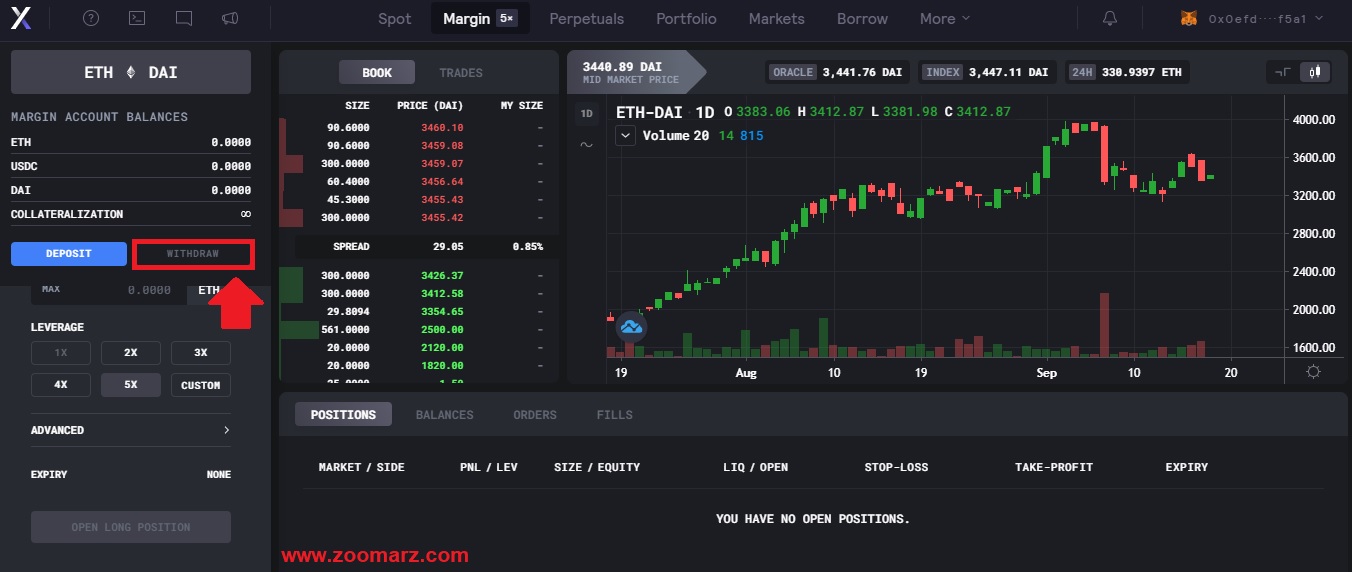Open the chat bubble icon
This screenshot has height=572, width=1352.
tap(184, 18)
